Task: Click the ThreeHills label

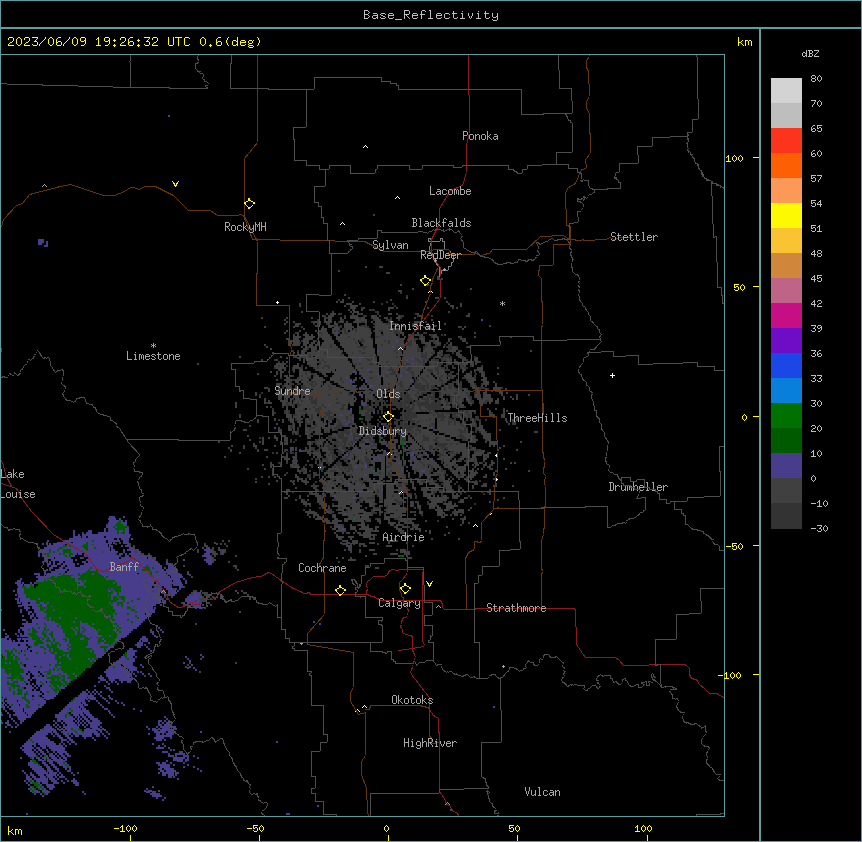Action: [537, 418]
